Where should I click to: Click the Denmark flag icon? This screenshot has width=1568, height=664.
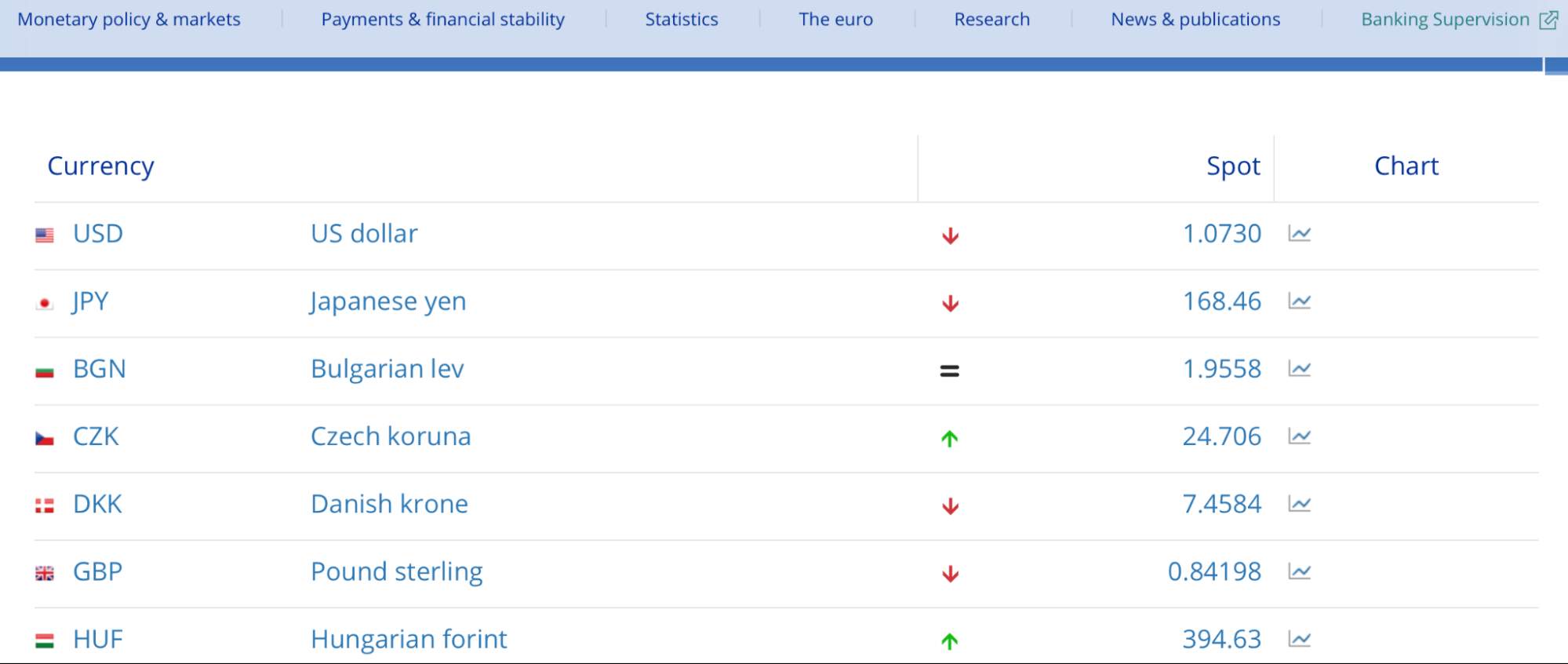click(45, 506)
